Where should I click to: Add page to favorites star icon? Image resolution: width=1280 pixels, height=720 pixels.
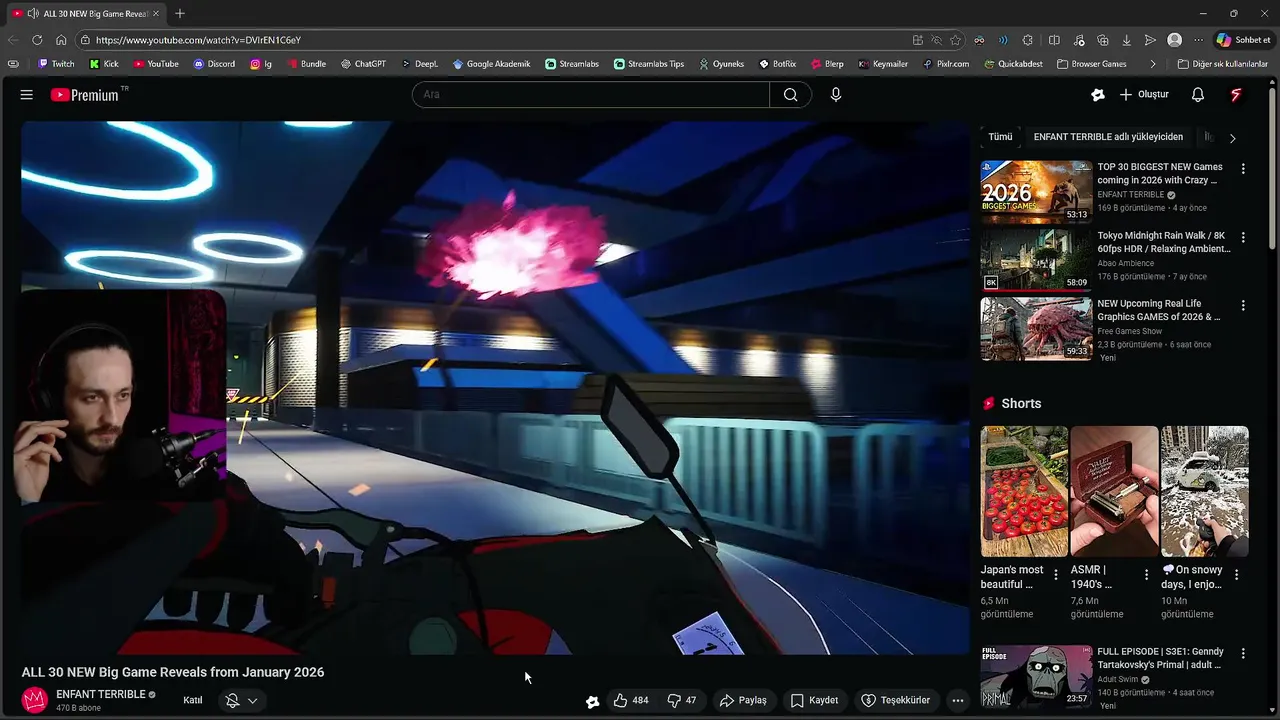(x=956, y=40)
